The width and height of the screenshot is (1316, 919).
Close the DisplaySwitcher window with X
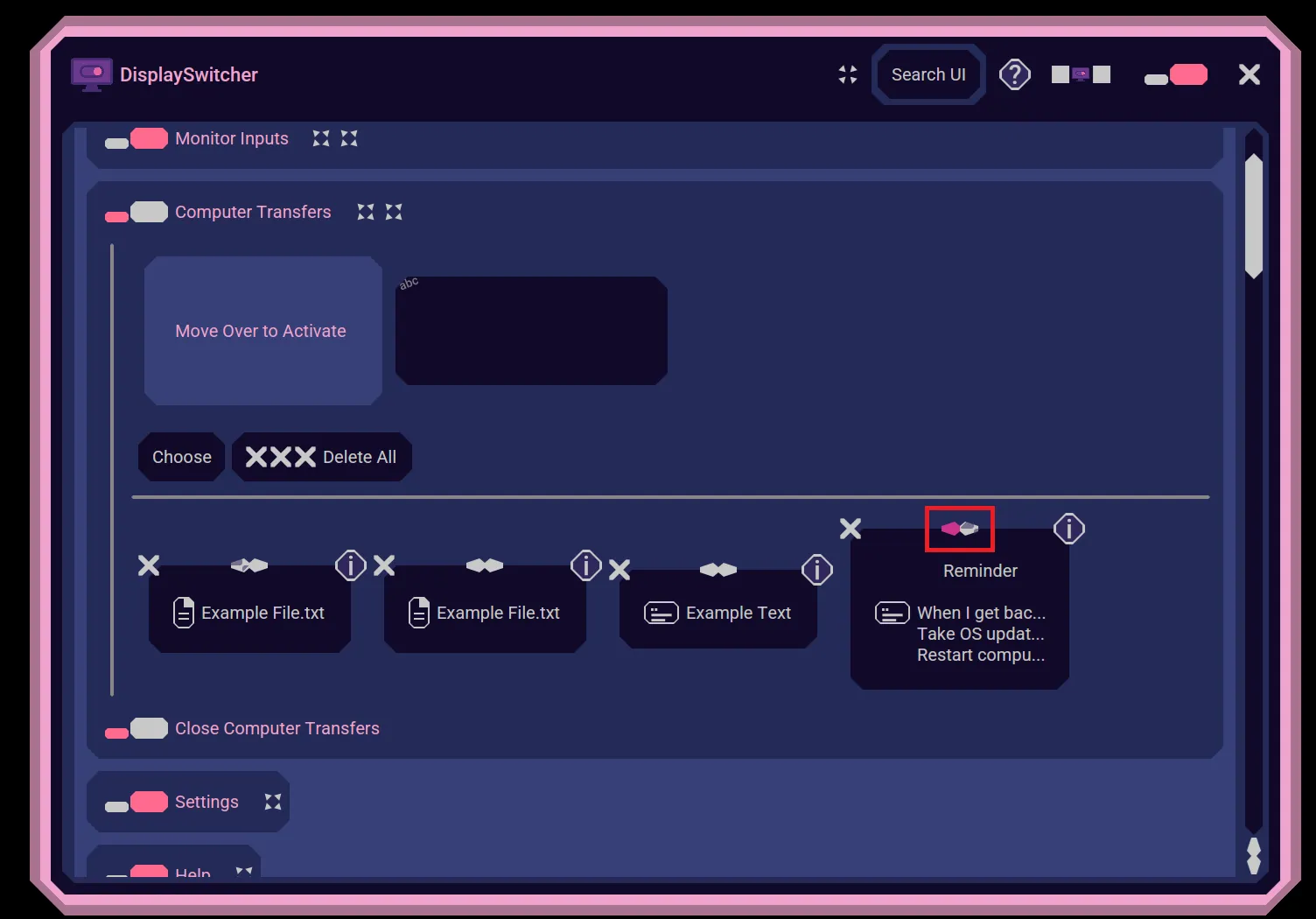1249,74
